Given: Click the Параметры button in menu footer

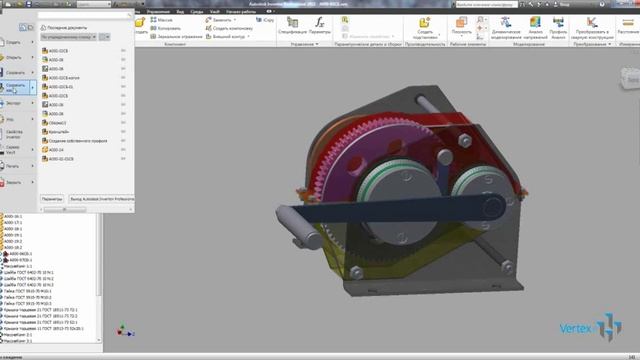Looking at the screenshot, I should (52, 199).
